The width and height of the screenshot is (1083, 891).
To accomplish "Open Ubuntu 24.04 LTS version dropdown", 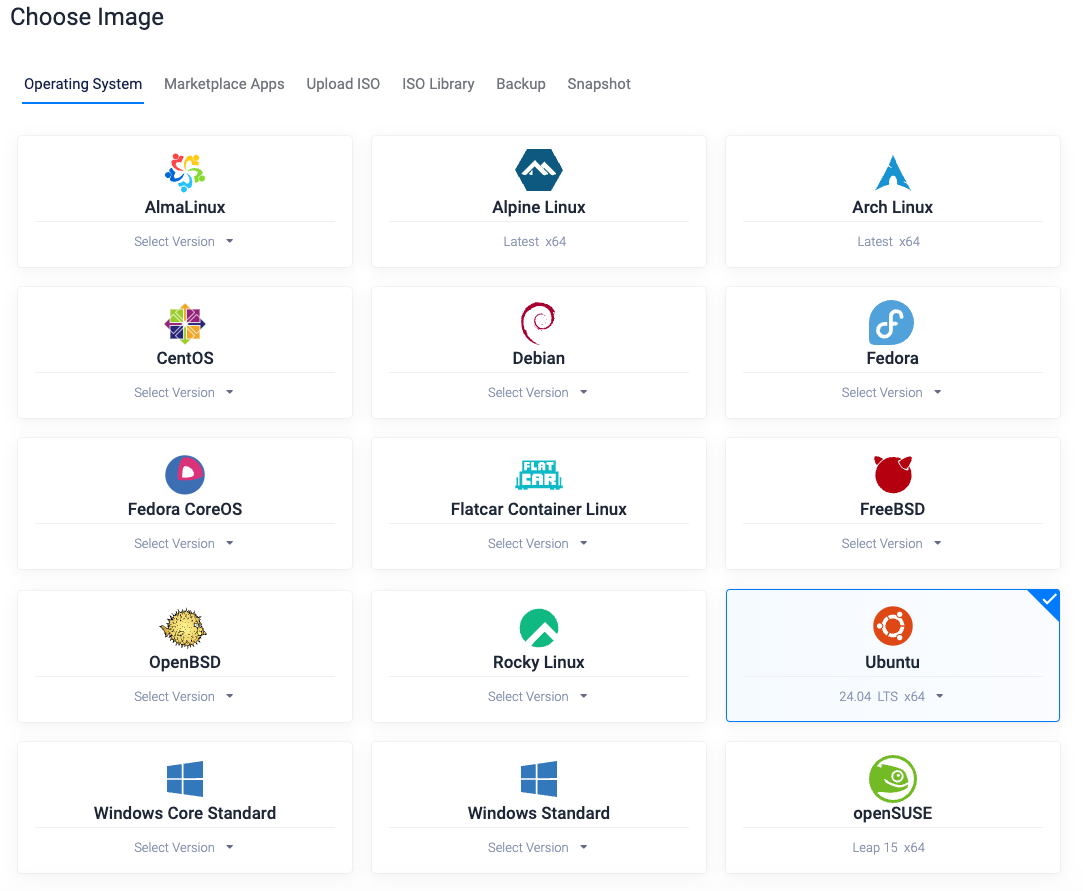I will [892, 697].
